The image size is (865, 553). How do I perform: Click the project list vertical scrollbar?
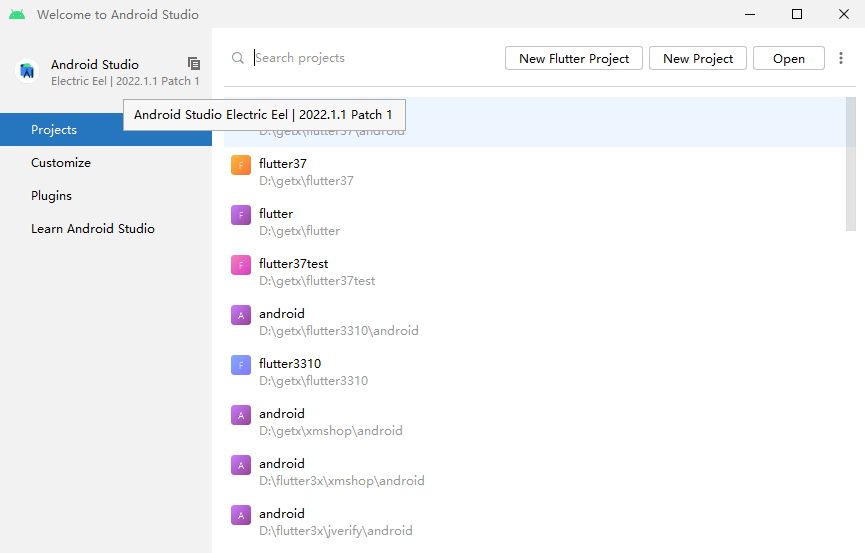point(851,164)
